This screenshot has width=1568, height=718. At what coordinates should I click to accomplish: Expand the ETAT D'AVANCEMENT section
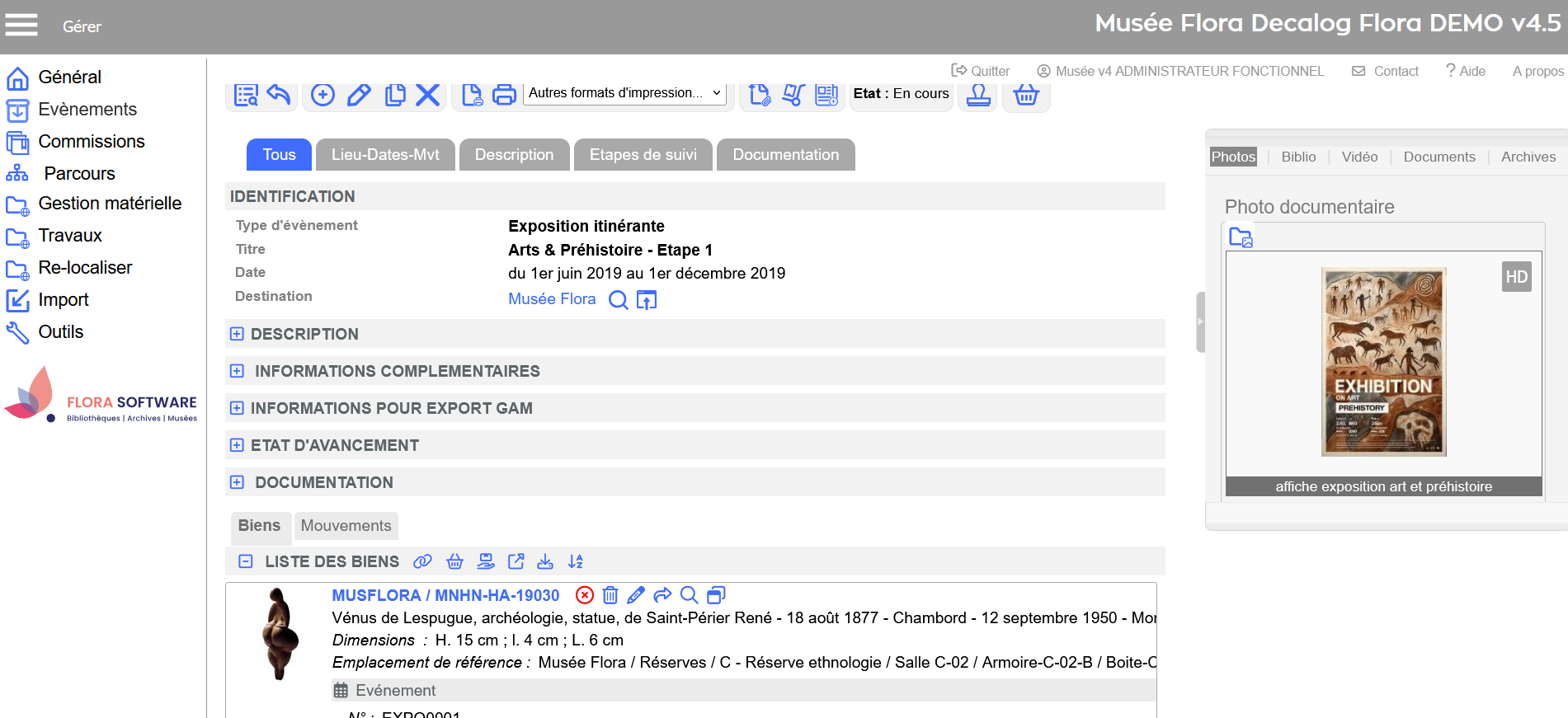click(237, 445)
